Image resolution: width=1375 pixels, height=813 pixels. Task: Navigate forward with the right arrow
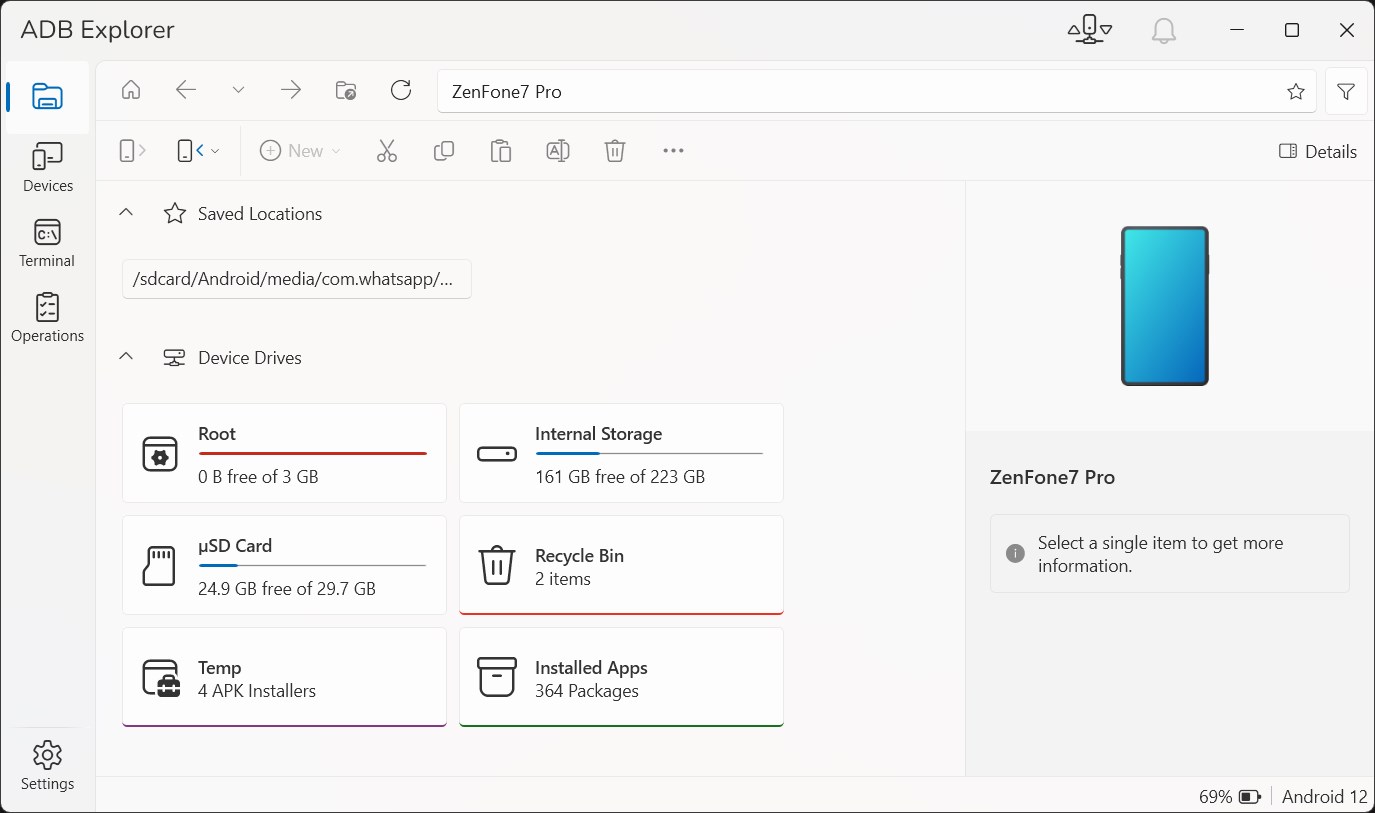coord(291,91)
